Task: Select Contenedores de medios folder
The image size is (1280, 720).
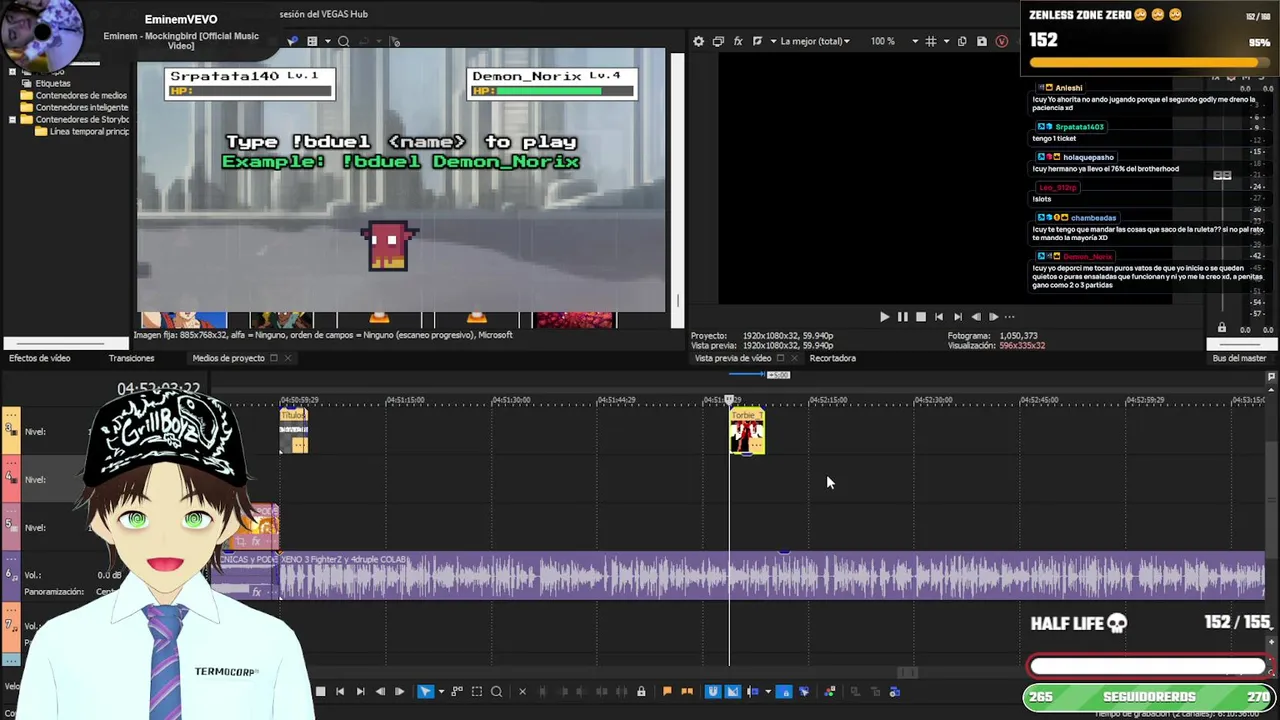Action: click(x=81, y=96)
